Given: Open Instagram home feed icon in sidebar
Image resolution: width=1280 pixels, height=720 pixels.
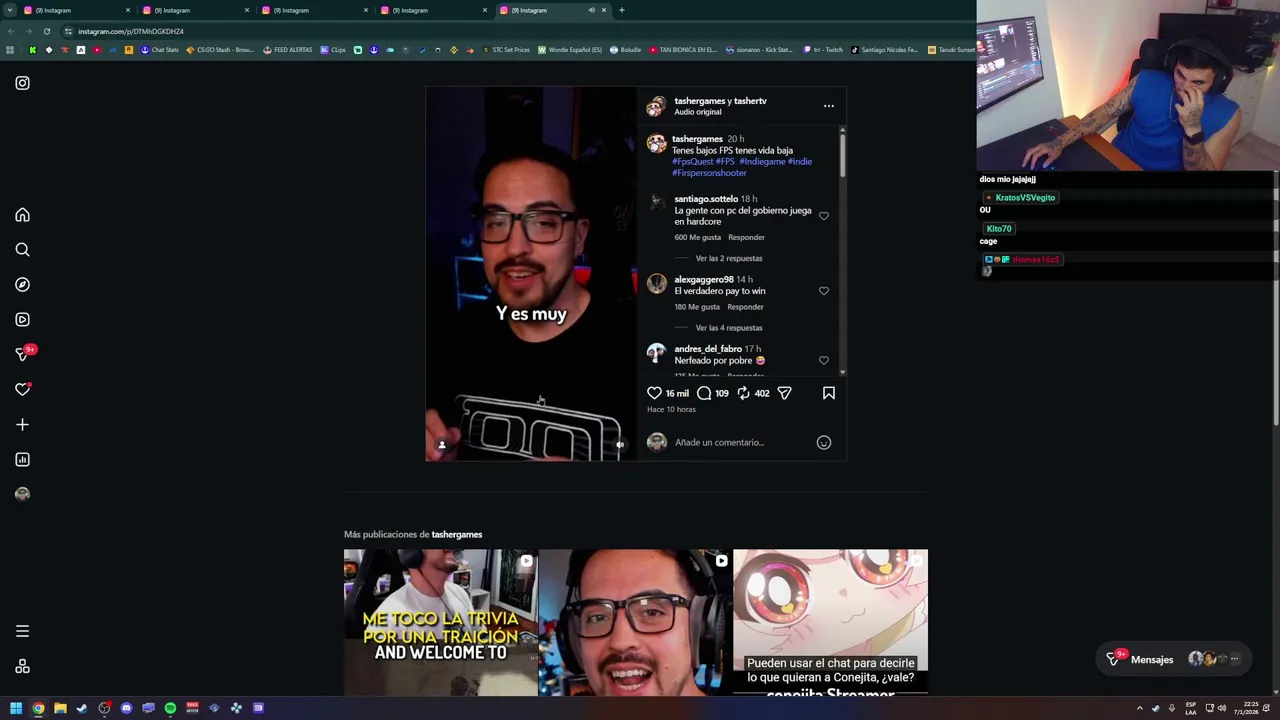Looking at the screenshot, I should coord(22,215).
